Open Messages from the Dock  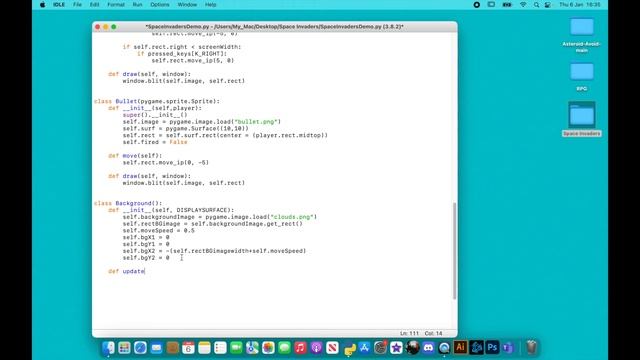click(284, 348)
